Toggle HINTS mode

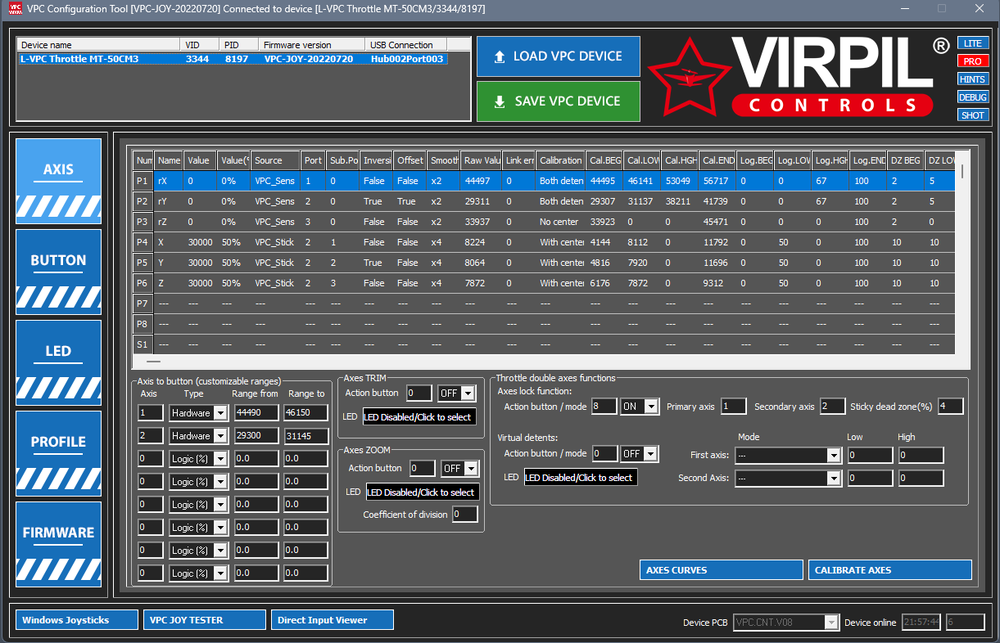pyautogui.click(x=973, y=79)
